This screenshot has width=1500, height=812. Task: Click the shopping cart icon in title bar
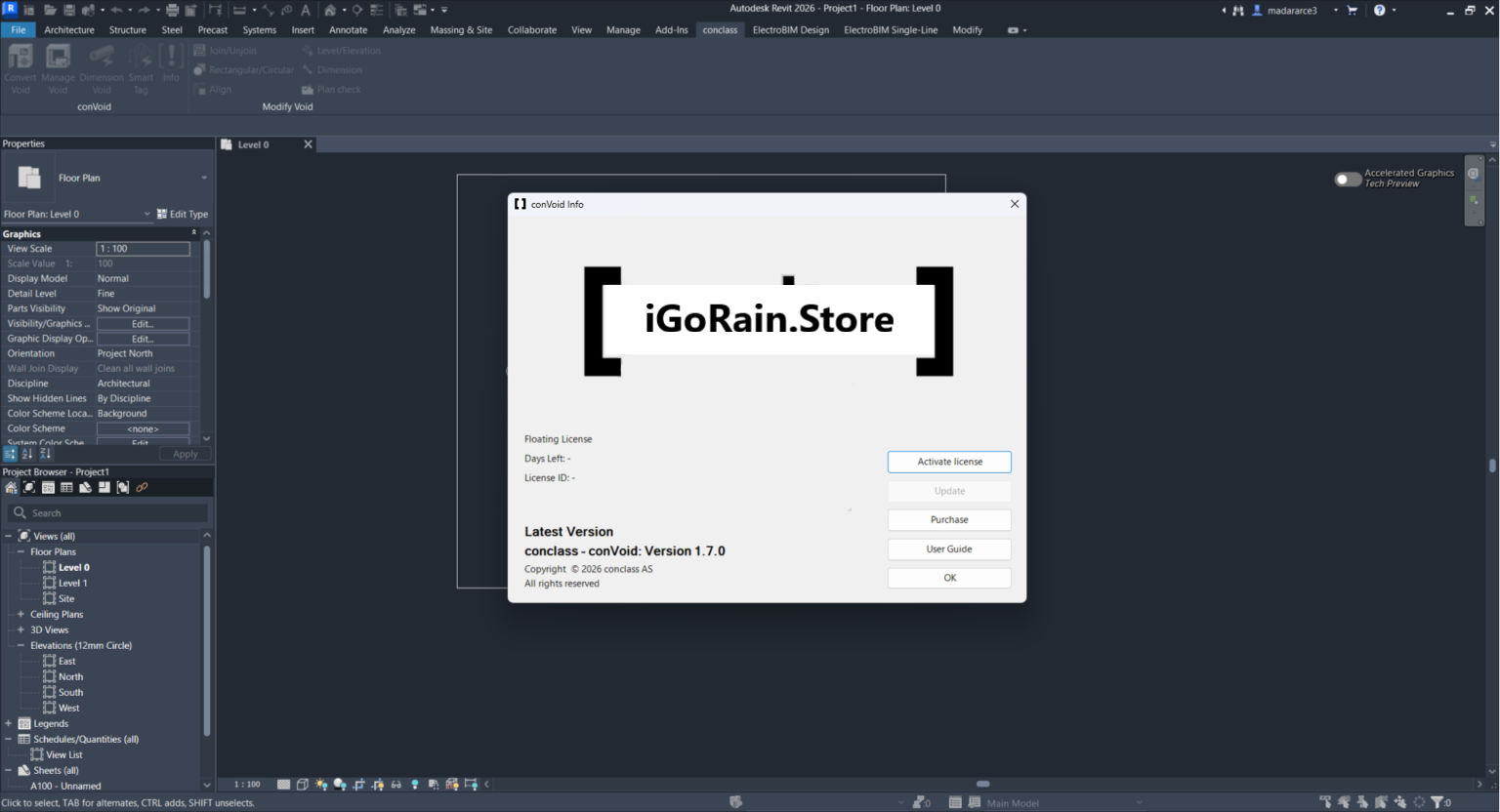click(1353, 10)
